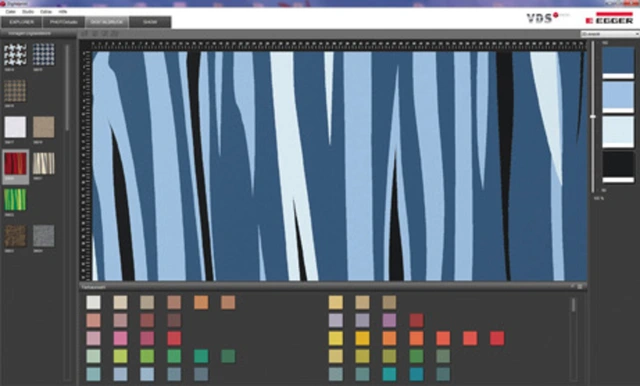
Task: Open the SHOW tab
Action: click(150, 22)
